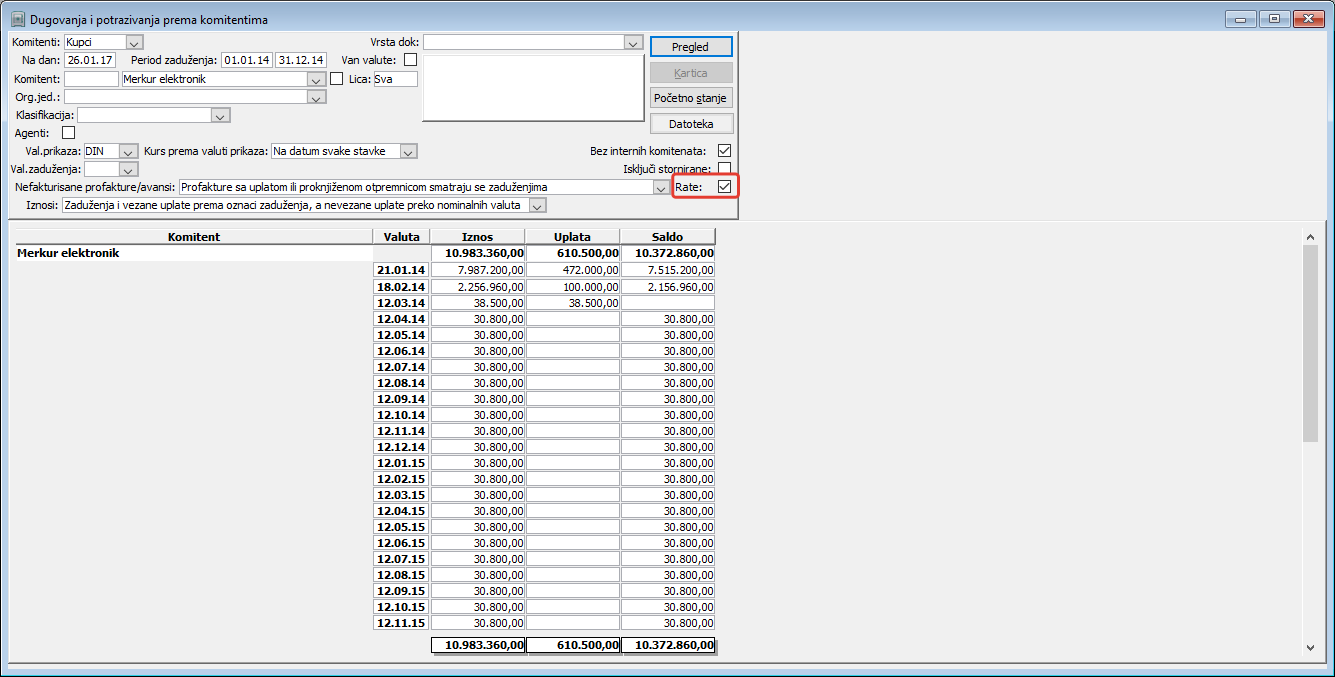
Task: Check the Van valute checkbox
Action: 410,60
